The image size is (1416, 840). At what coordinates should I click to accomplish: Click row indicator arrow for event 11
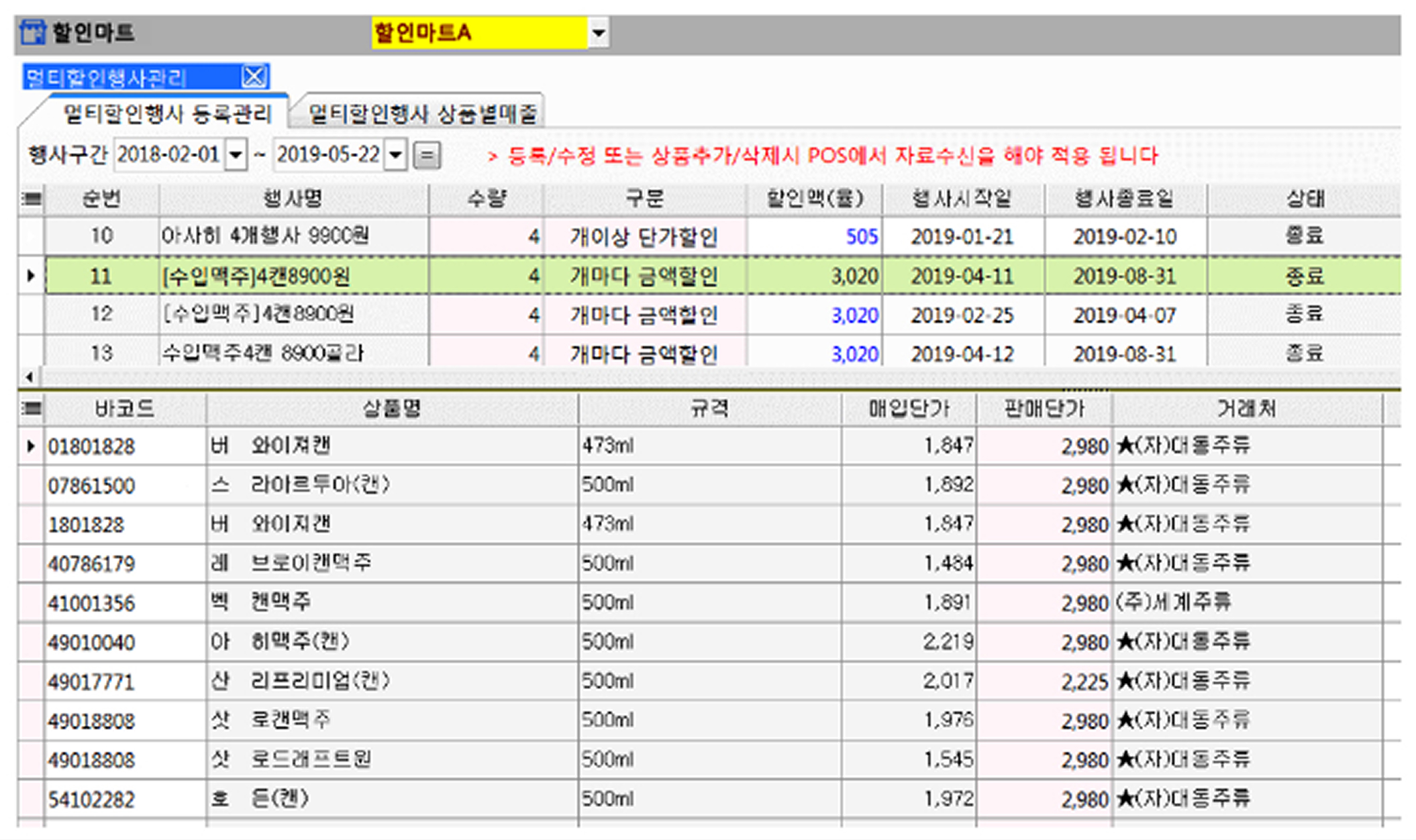(x=30, y=276)
